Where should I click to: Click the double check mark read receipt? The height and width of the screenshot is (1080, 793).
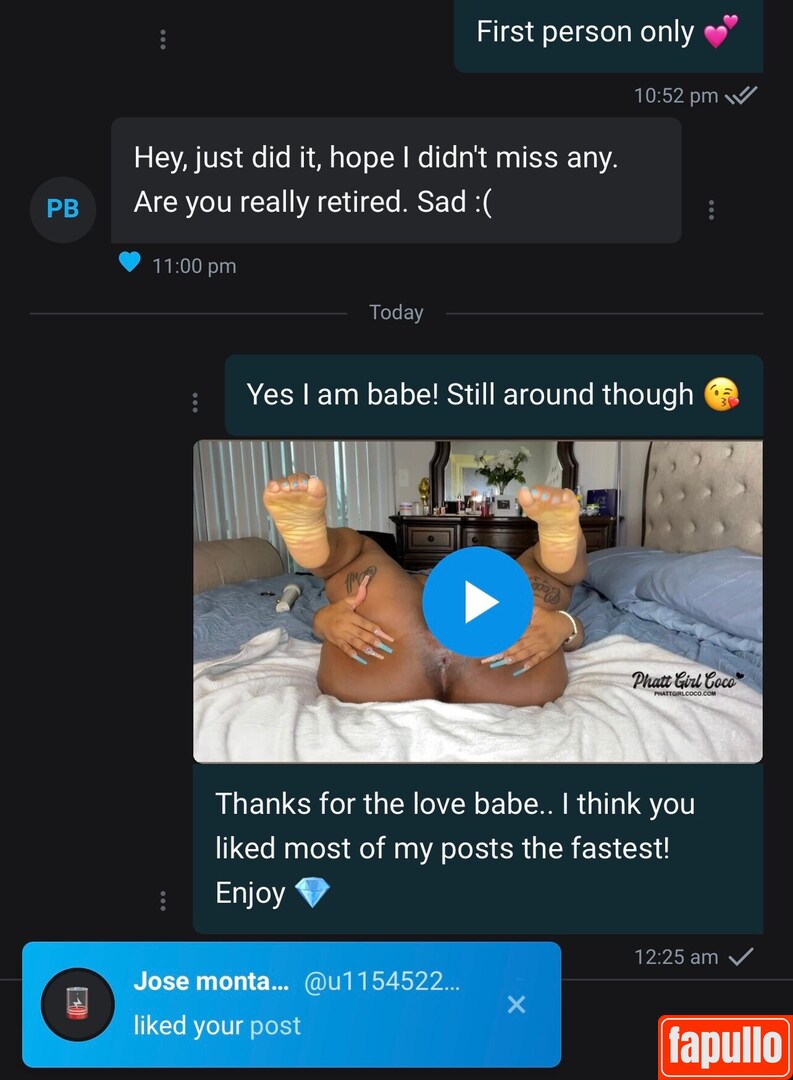point(741,96)
